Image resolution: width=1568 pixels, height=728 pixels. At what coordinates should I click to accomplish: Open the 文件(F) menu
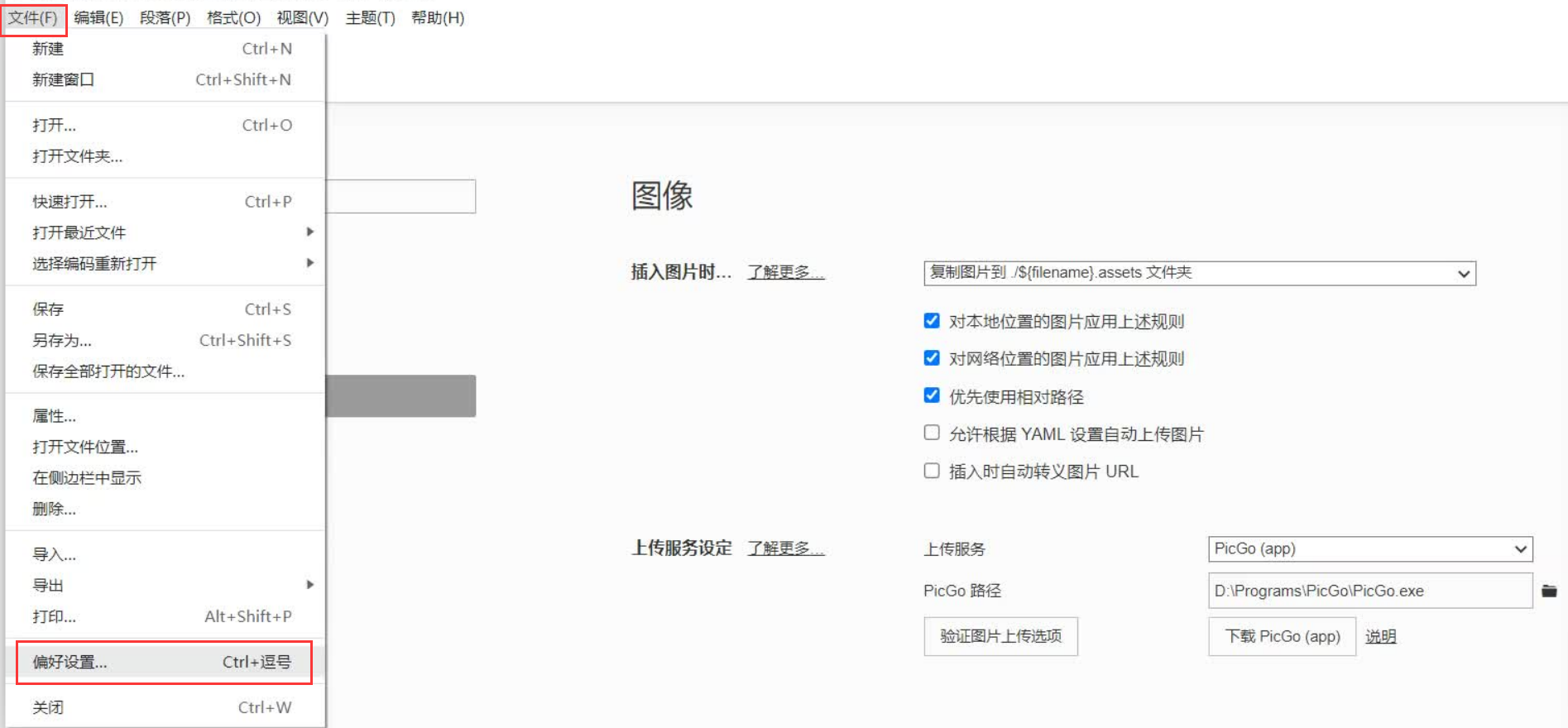[x=33, y=17]
